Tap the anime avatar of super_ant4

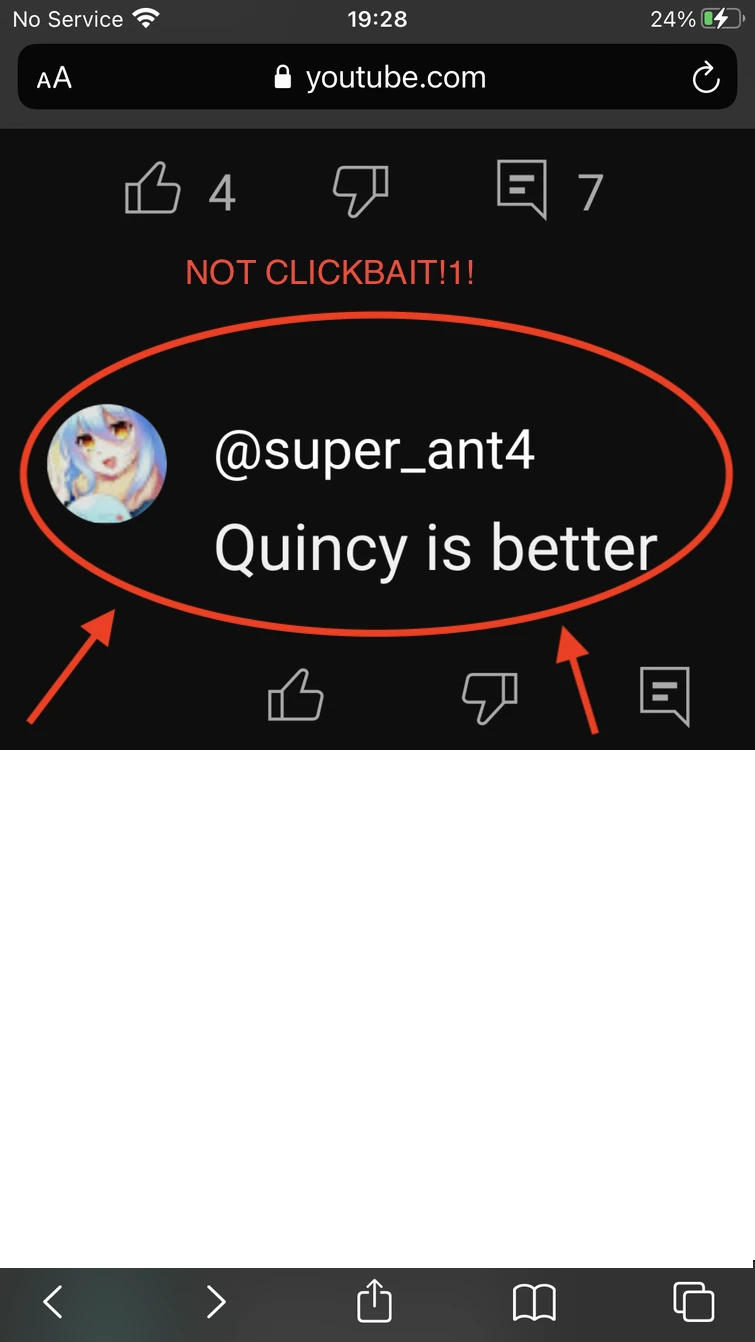point(107,463)
